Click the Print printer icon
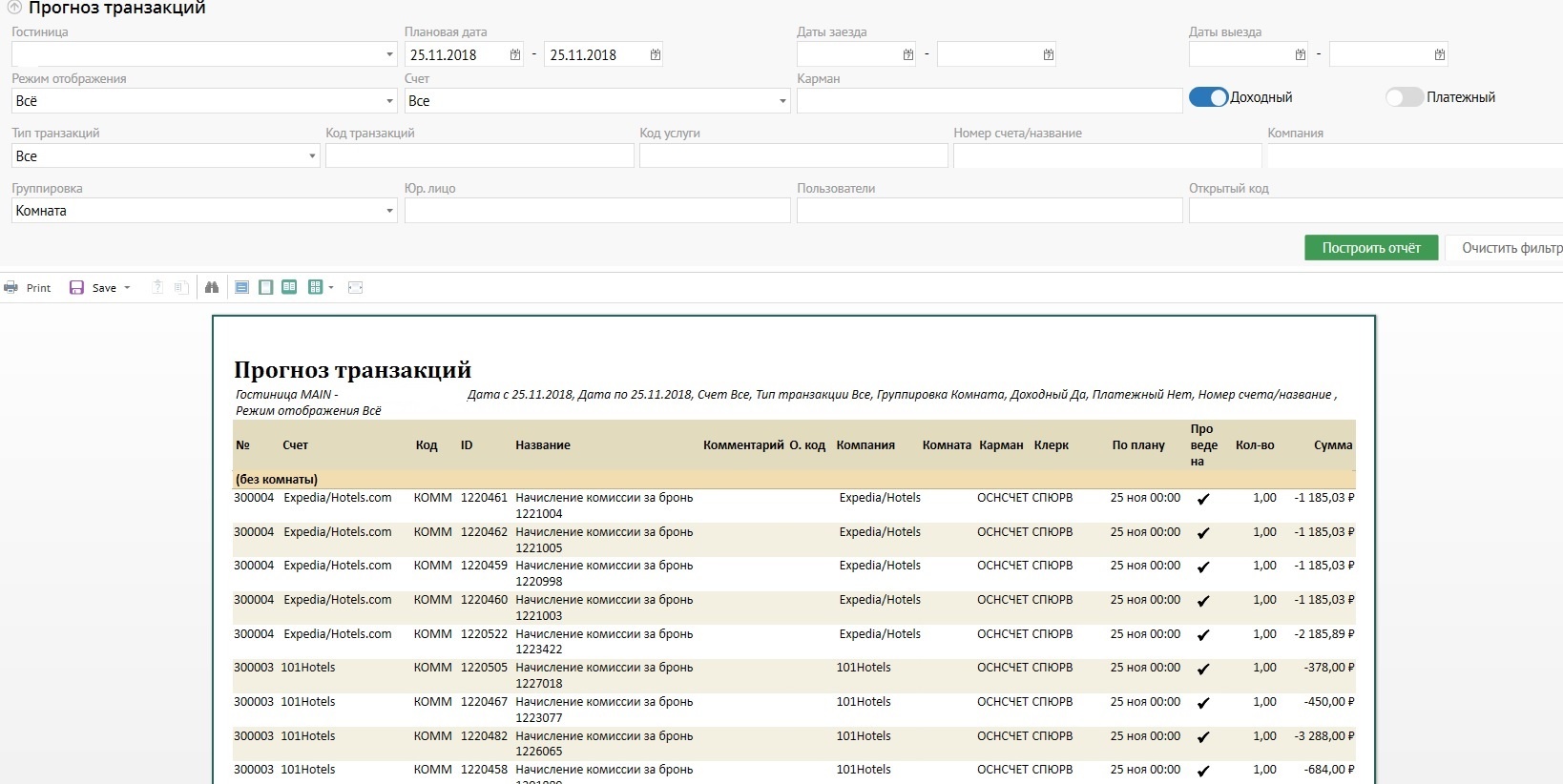Screen dimensions: 1563x784 tap(11, 287)
